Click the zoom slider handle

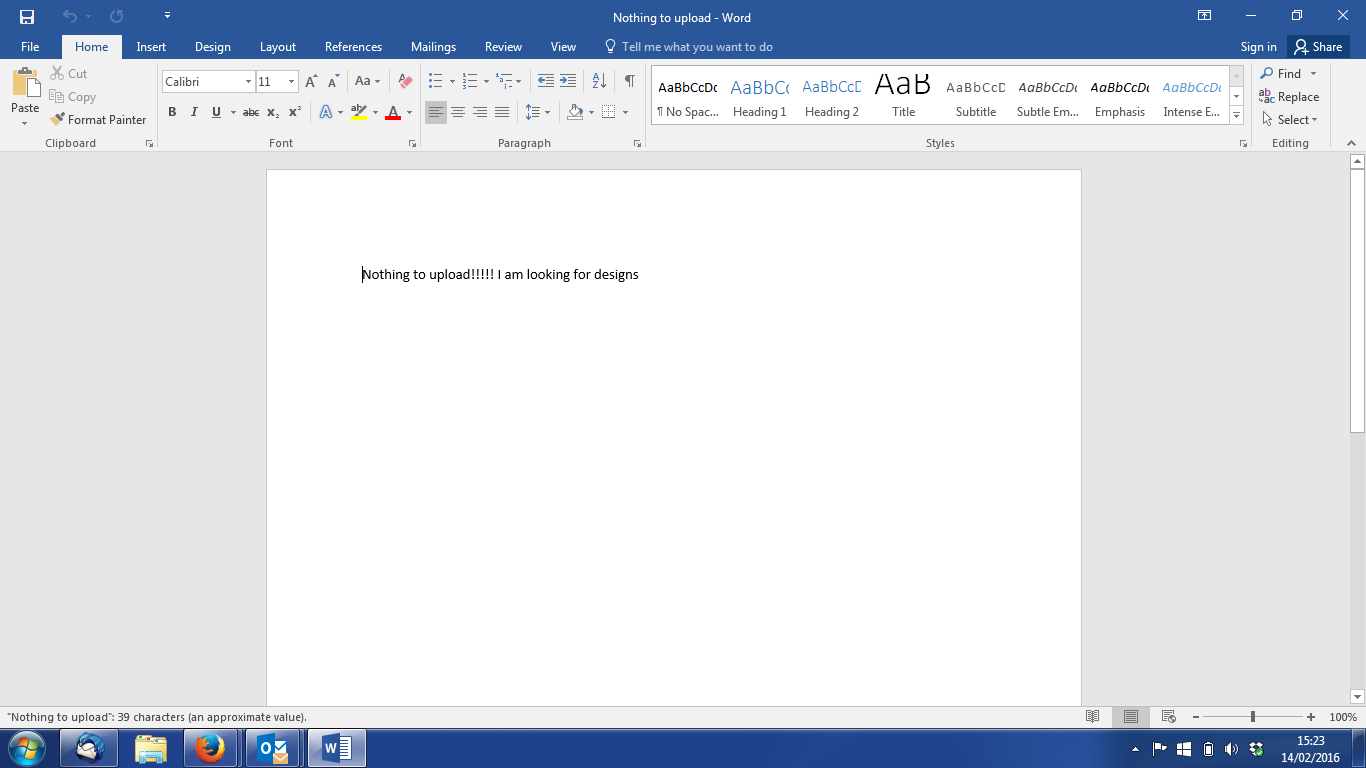tap(1252, 717)
